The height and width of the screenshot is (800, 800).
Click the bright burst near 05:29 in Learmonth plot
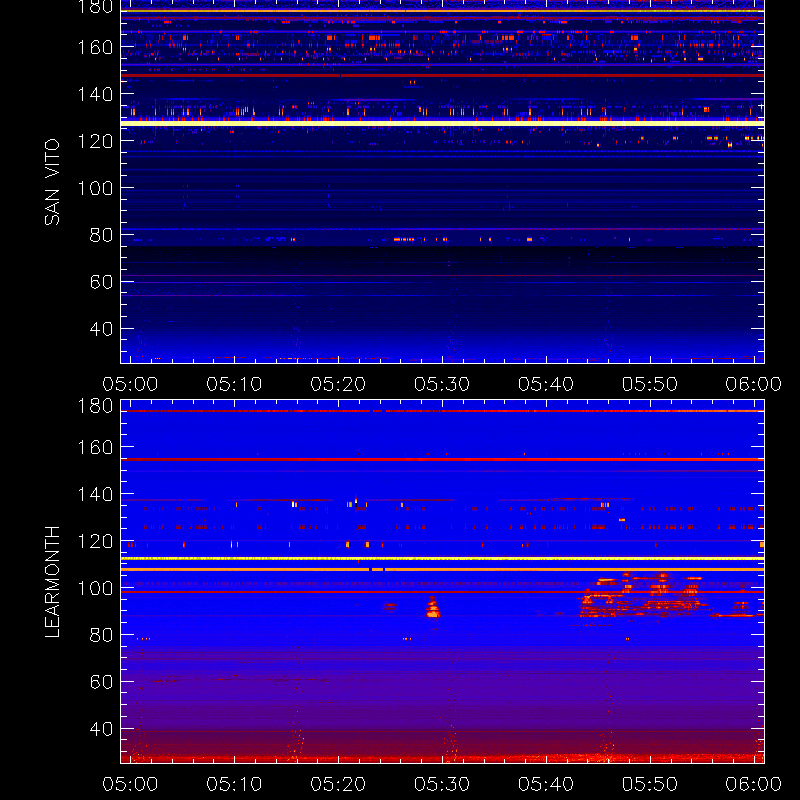433,607
